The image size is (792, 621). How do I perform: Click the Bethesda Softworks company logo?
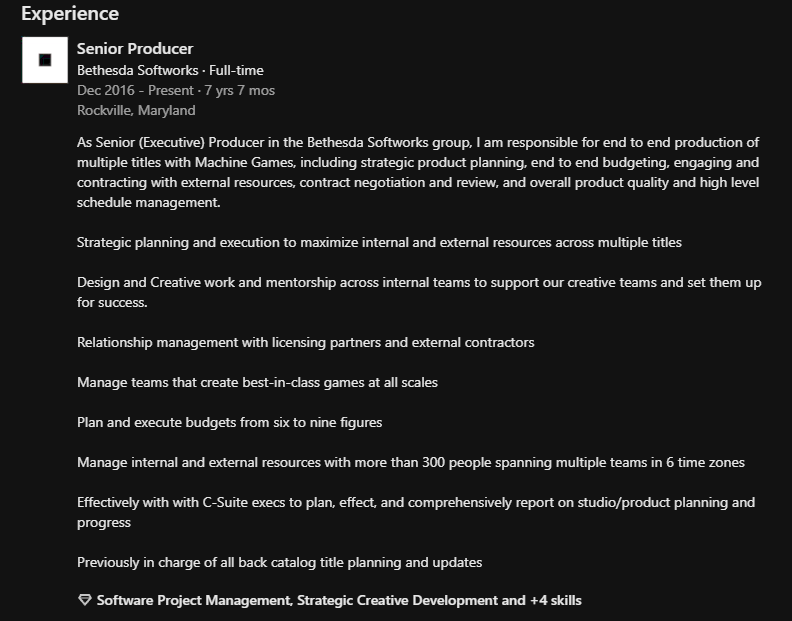coord(45,60)
